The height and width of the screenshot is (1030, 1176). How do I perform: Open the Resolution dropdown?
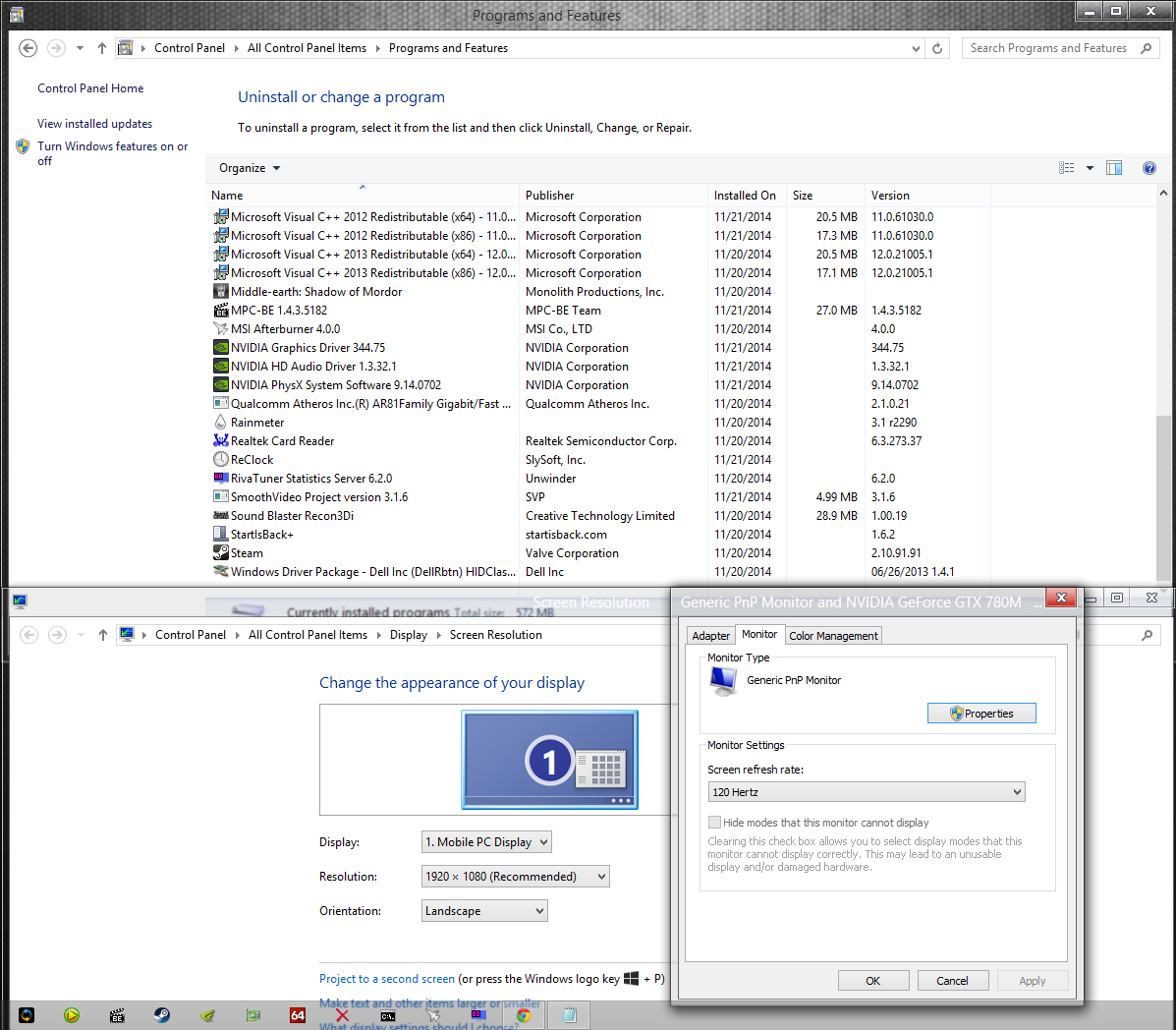click(515, 877)
